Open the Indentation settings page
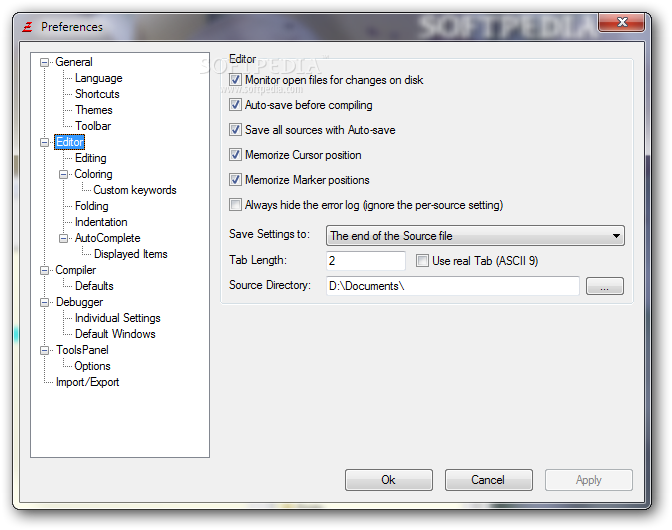The width and height of the screenshot is (672, 530). click(x=101, y=222)
